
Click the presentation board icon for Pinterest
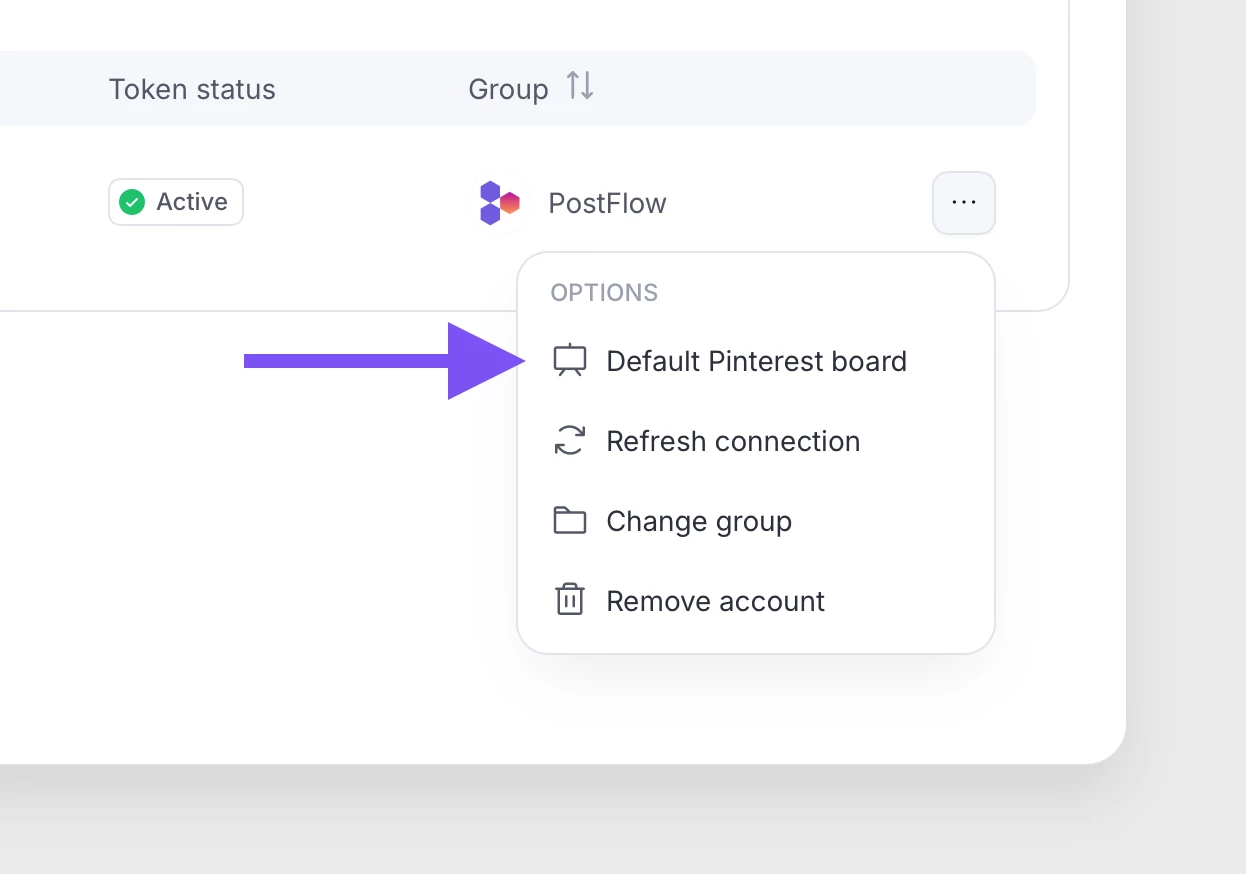570,361
